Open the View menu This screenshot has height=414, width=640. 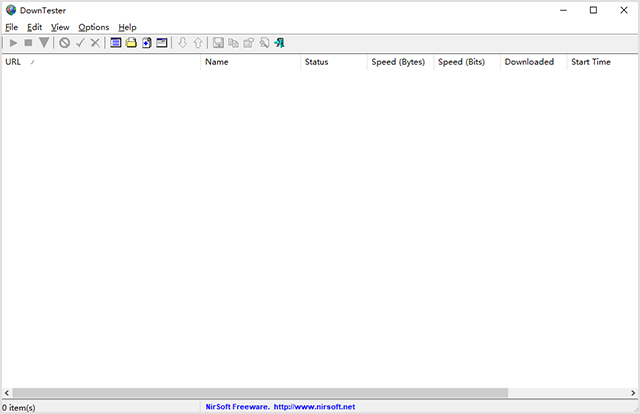coord(60,27)
